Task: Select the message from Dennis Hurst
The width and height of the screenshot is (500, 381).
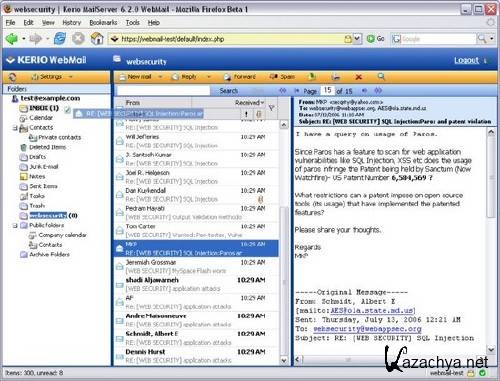Action: (197, 356)
